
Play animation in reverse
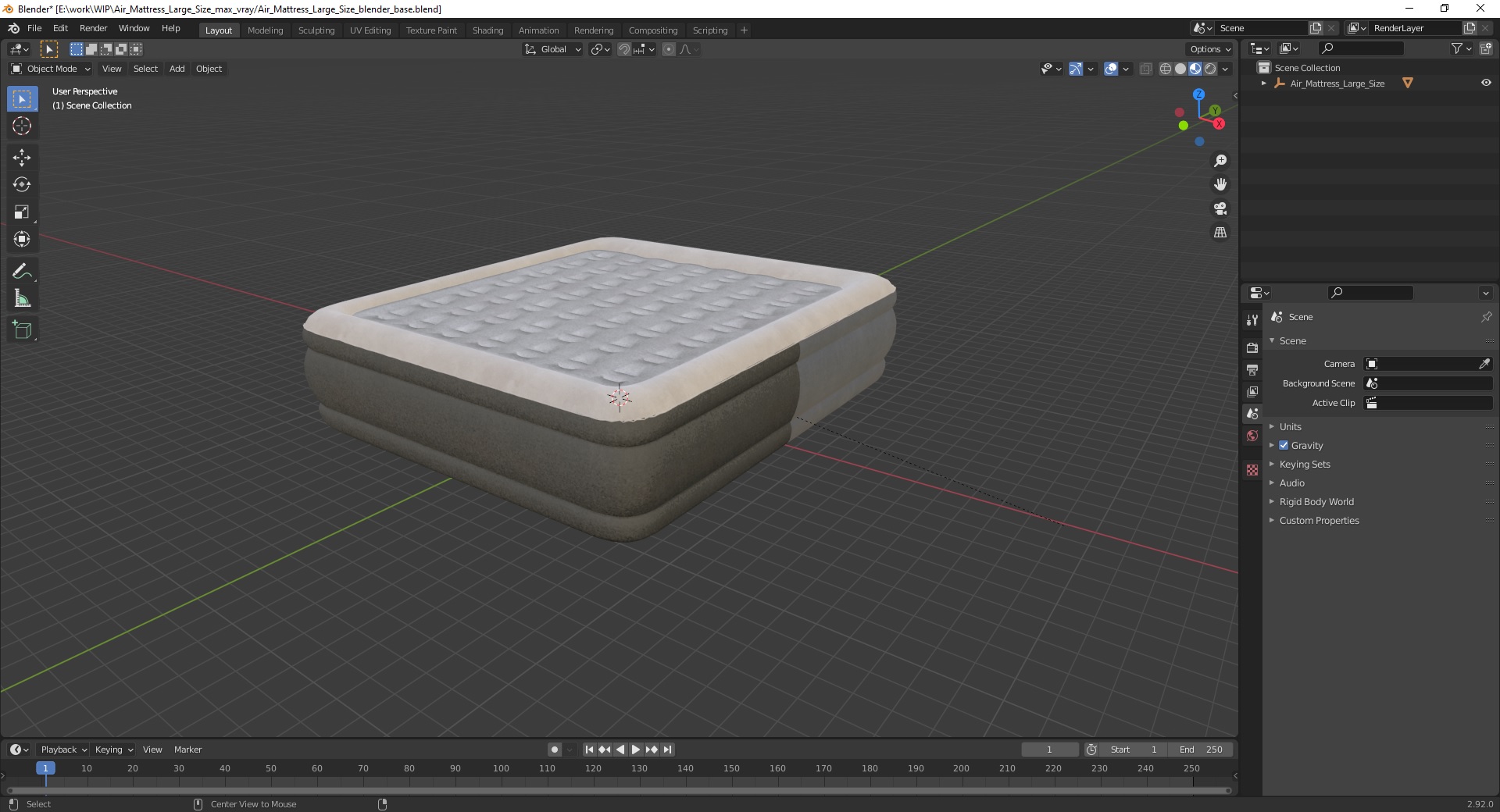click(x=620, y=750)
